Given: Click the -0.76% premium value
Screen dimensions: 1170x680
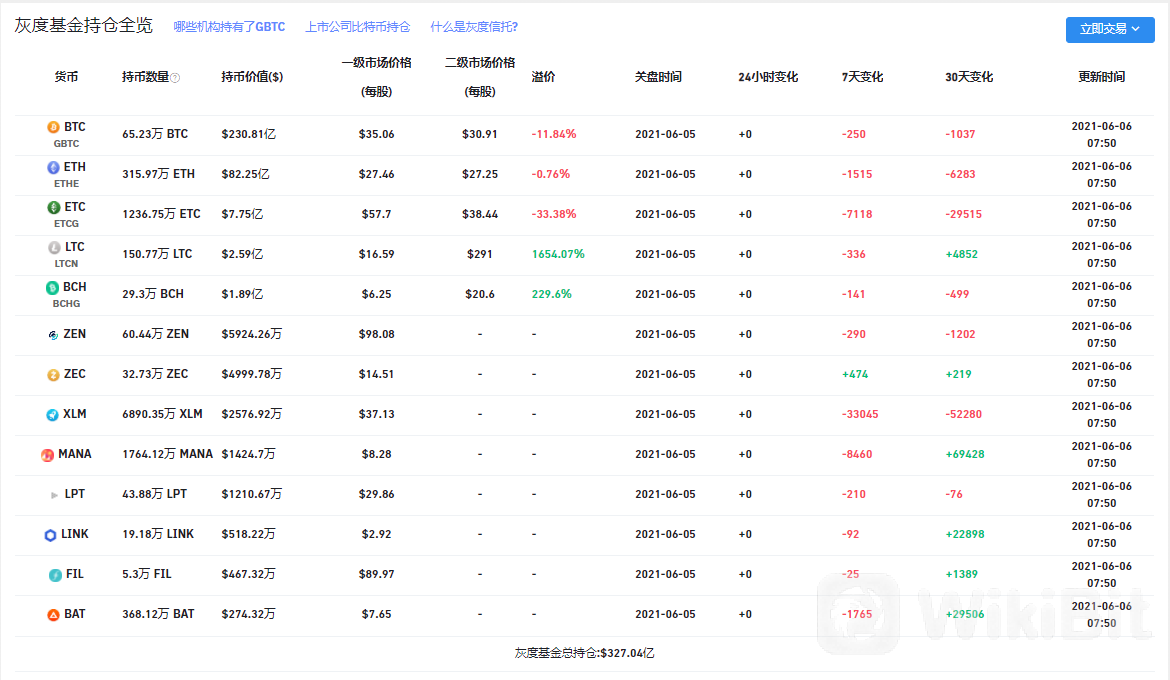Looking at the screenshot, I should tap(551, 174).
